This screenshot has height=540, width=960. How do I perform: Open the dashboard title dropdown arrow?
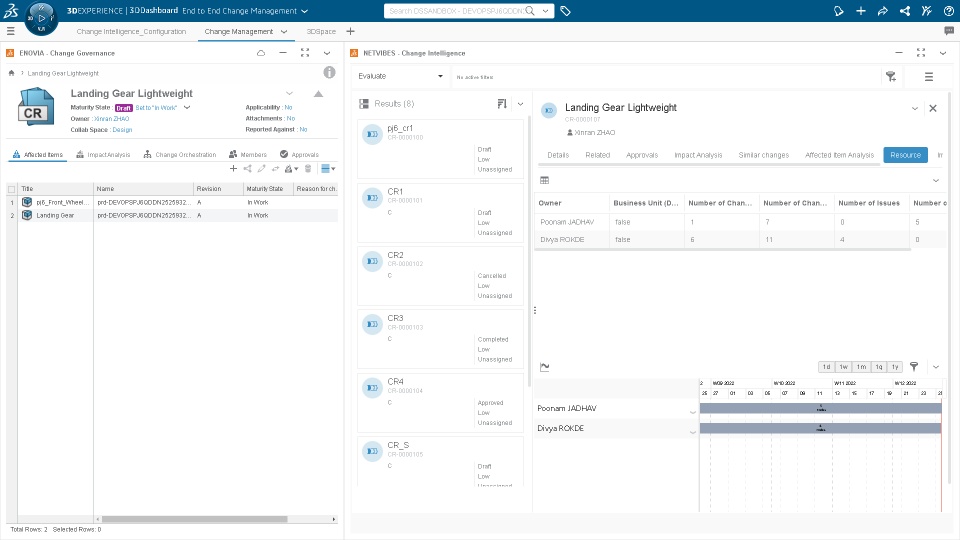tap(305, 11)
